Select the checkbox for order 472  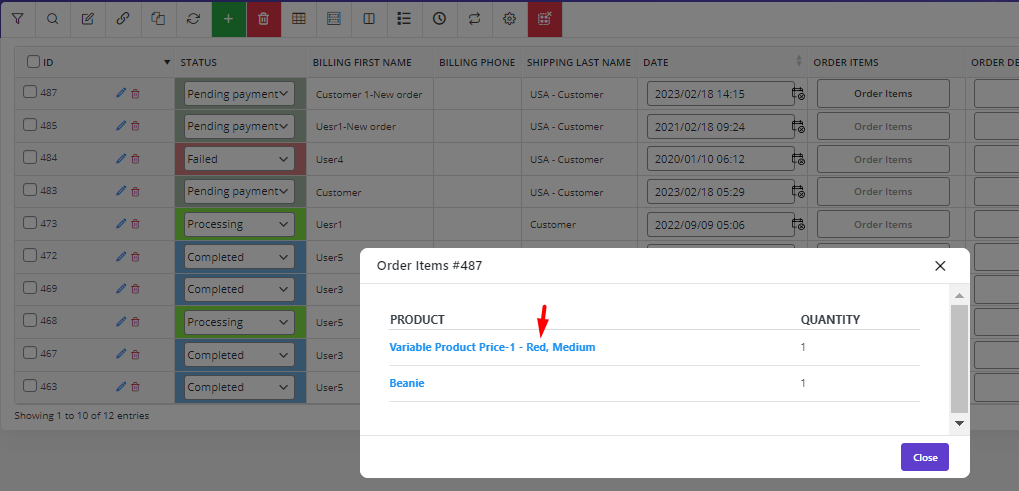[30, 255]
